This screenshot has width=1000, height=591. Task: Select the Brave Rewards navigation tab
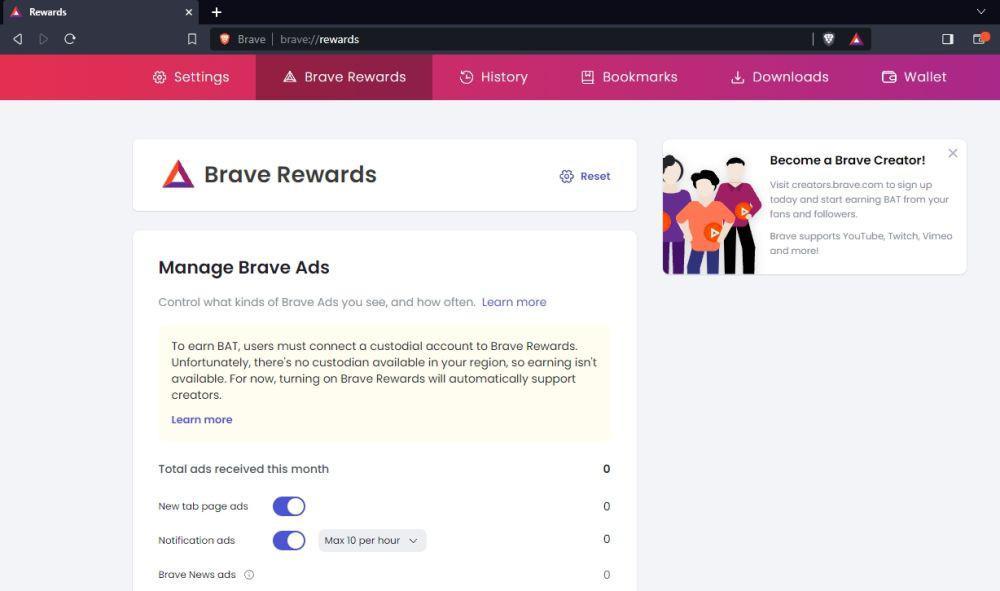[344, 77]
